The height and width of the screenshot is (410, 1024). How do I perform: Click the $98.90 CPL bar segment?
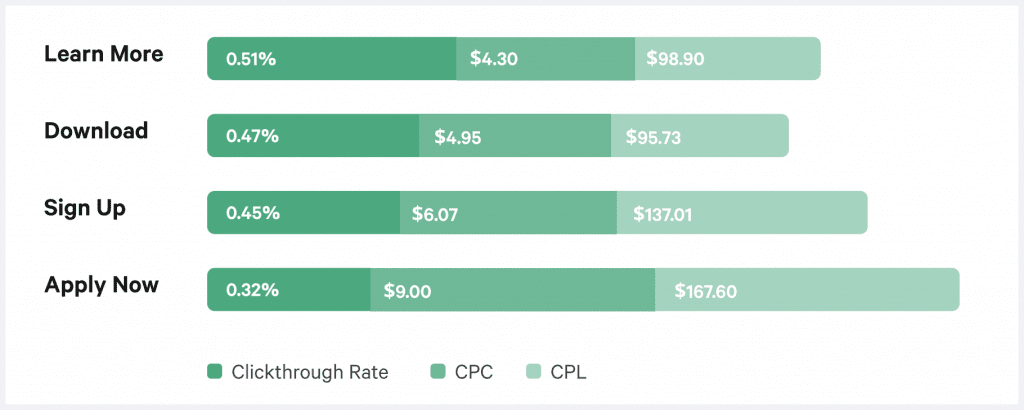(x=727, y=59)
